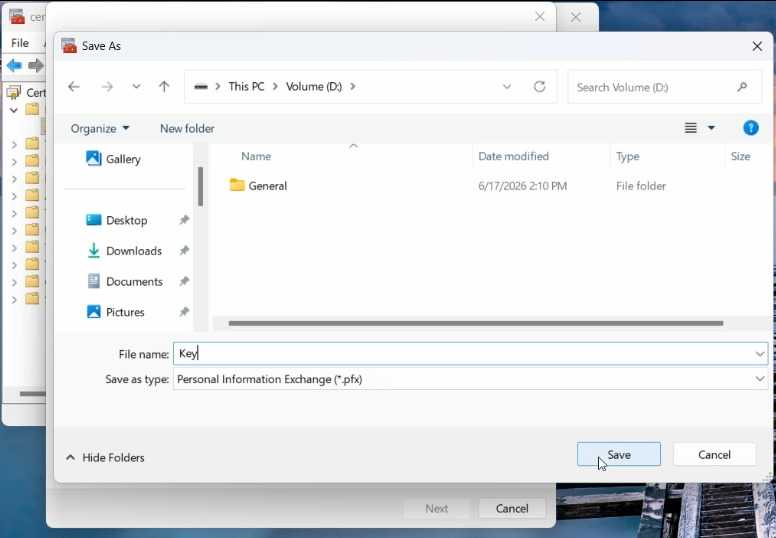This screenshot has width=776, height=538.
Task: Select the General folder in the file list
Action: (267, 186)
